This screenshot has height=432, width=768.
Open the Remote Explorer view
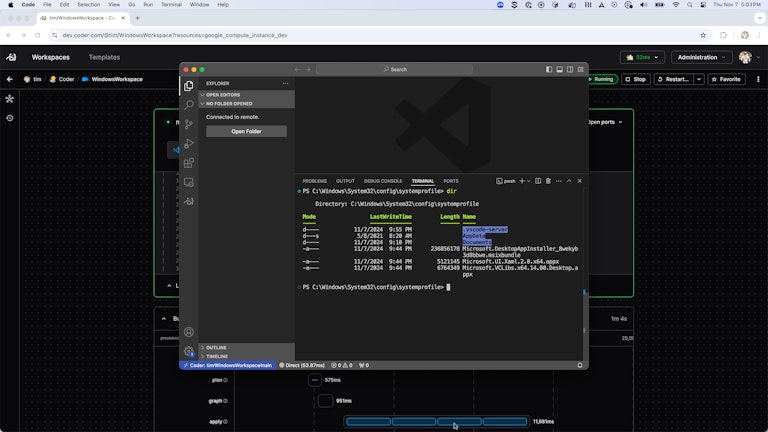[x=188, y=182]
